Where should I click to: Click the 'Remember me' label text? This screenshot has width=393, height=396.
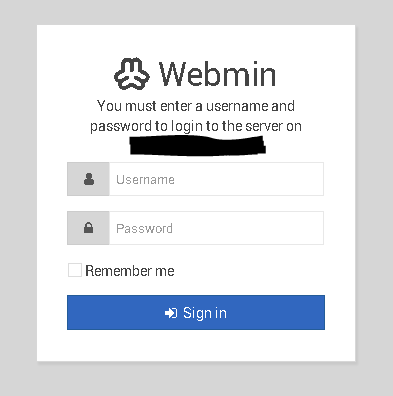[x=130, y=271]
